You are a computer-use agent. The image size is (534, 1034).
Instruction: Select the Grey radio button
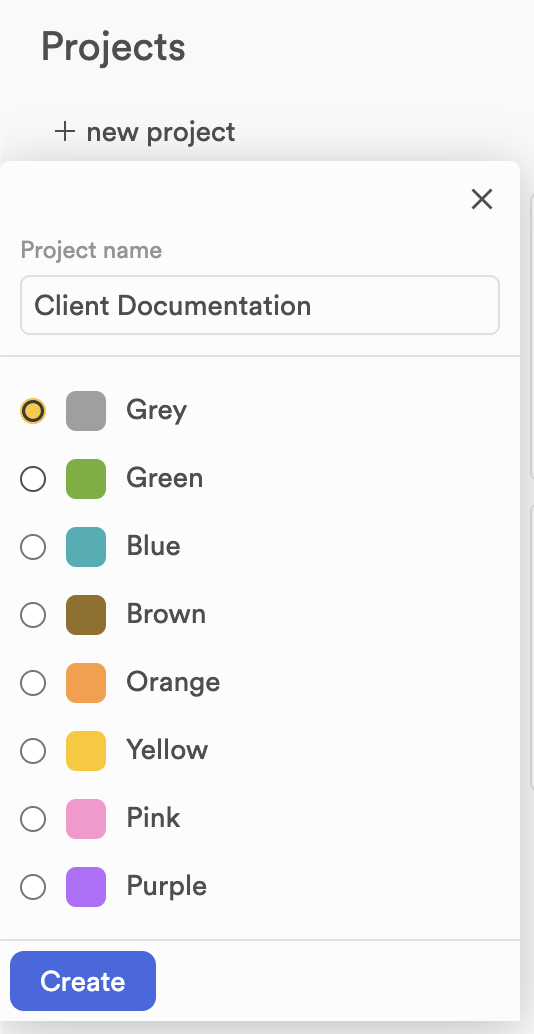click(33, 411)
